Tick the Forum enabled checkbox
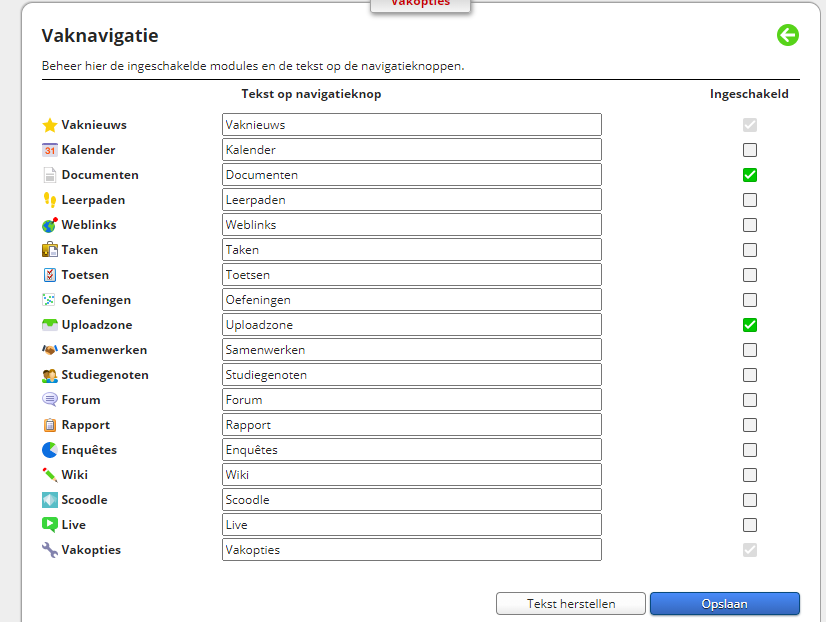 [750, 400]
